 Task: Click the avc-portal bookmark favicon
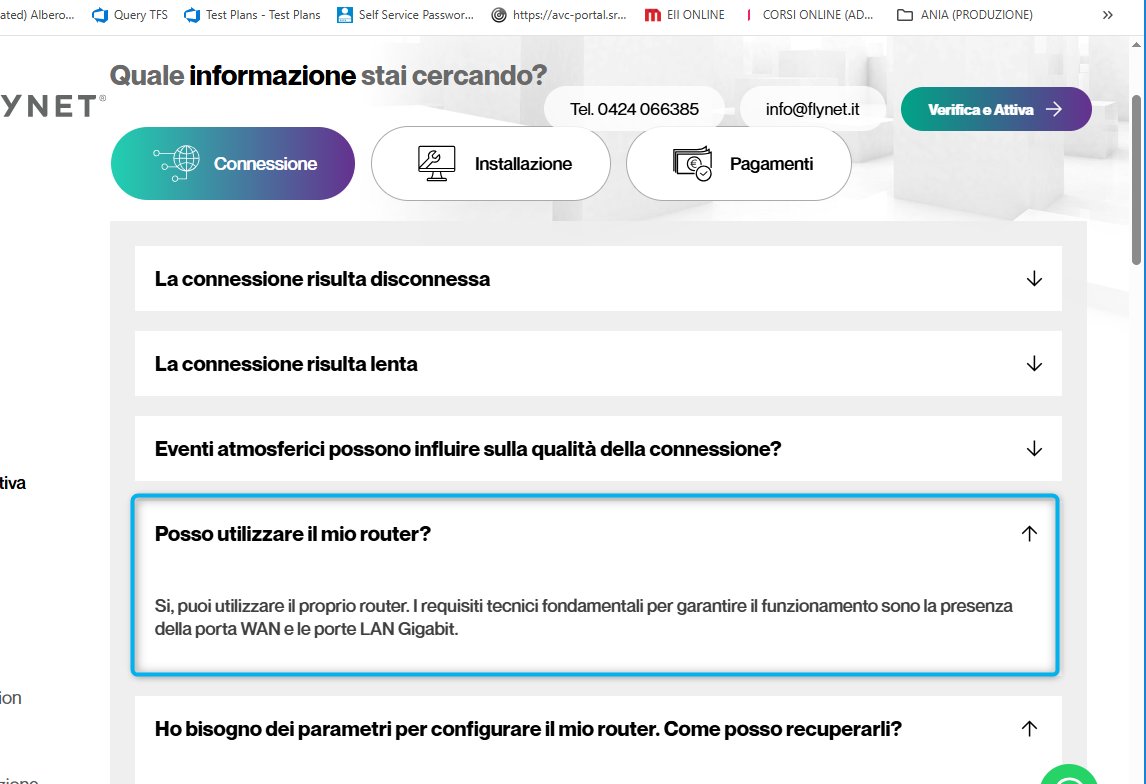498,15
